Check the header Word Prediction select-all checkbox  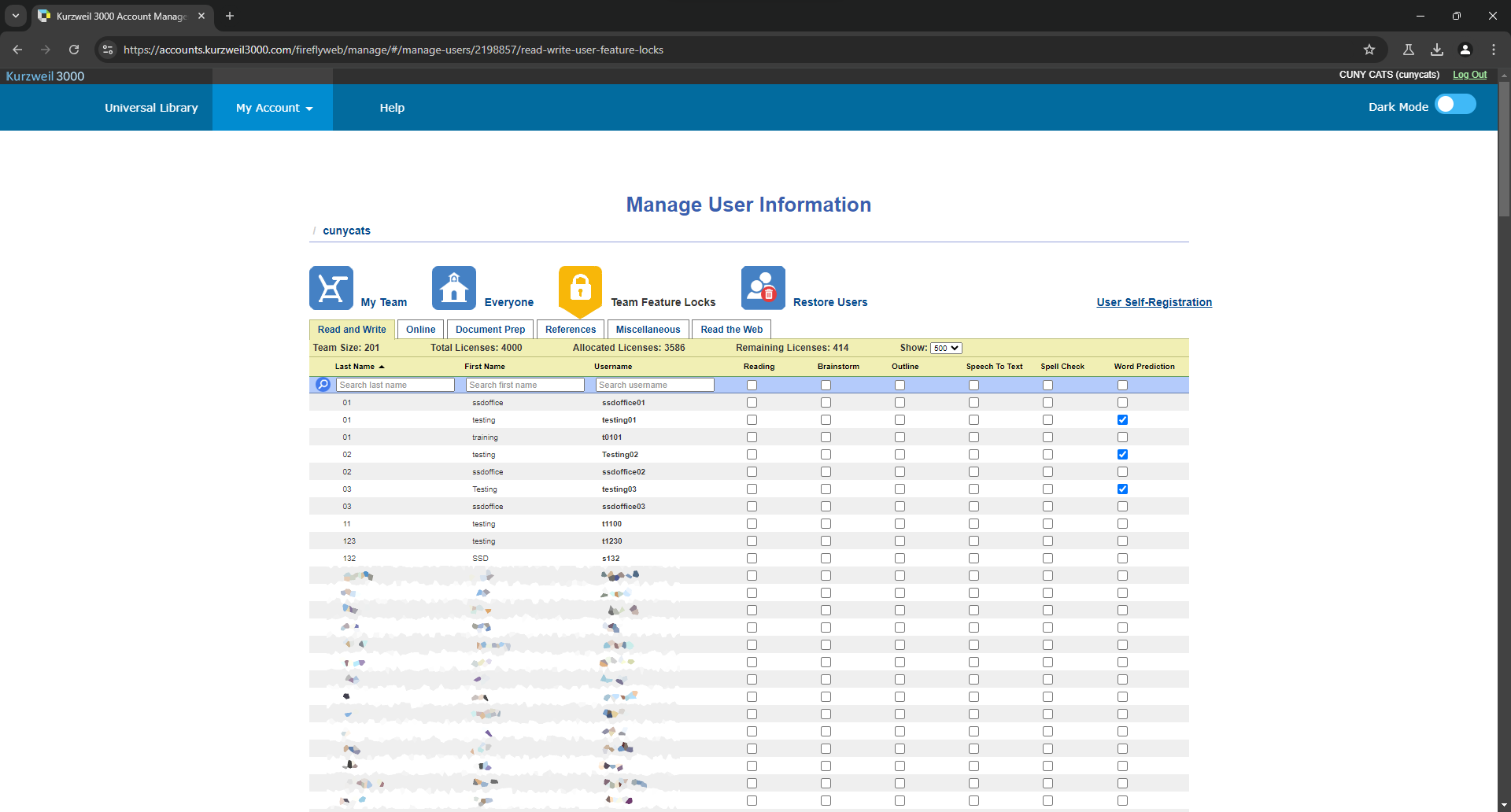(1122, 386)
